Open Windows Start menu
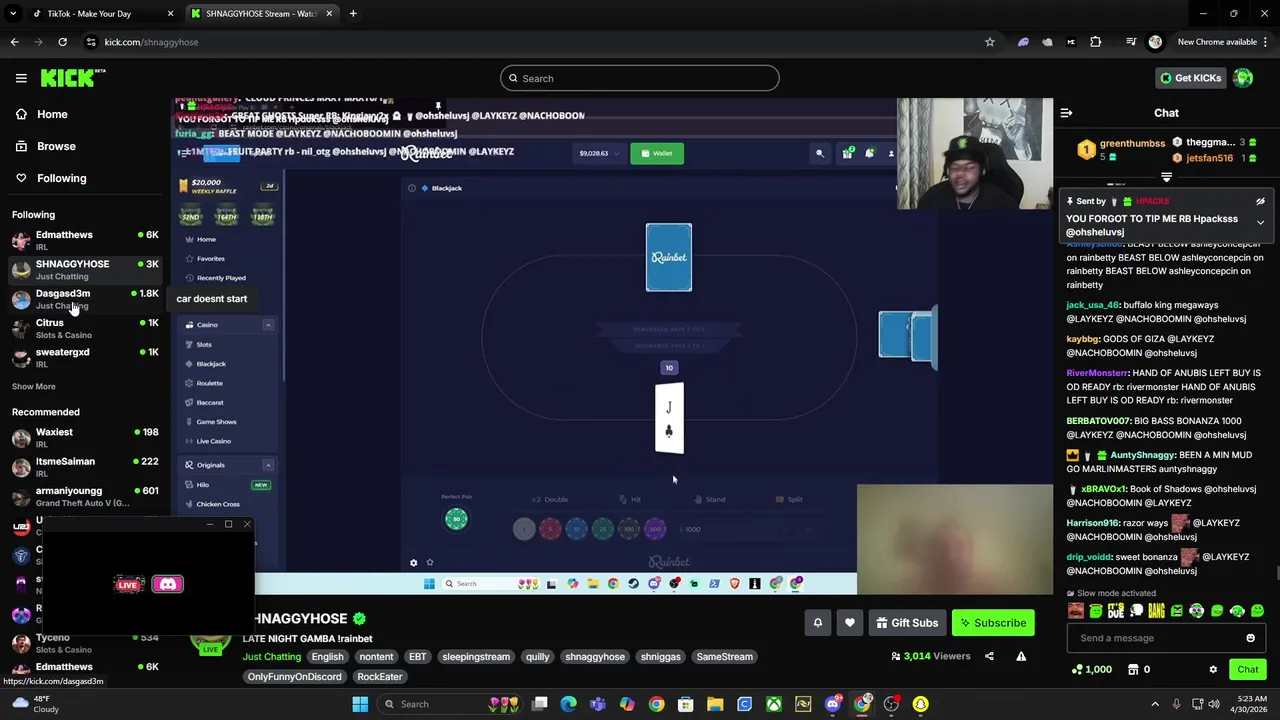 coord(360,704)
